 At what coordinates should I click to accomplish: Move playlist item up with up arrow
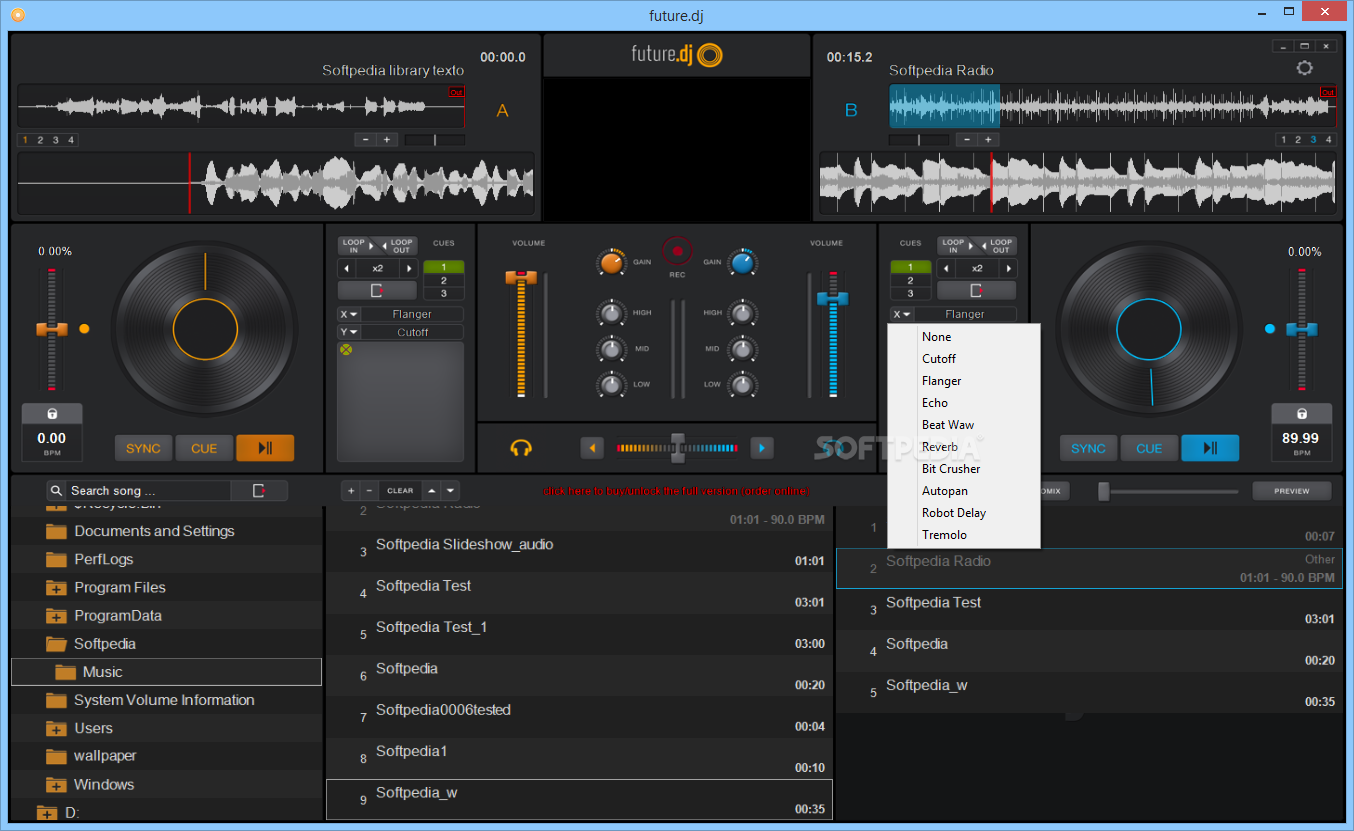[431, 491]
